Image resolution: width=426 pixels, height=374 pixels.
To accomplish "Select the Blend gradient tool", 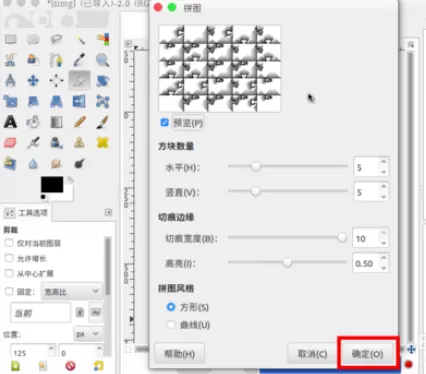I will pos(56,122).
